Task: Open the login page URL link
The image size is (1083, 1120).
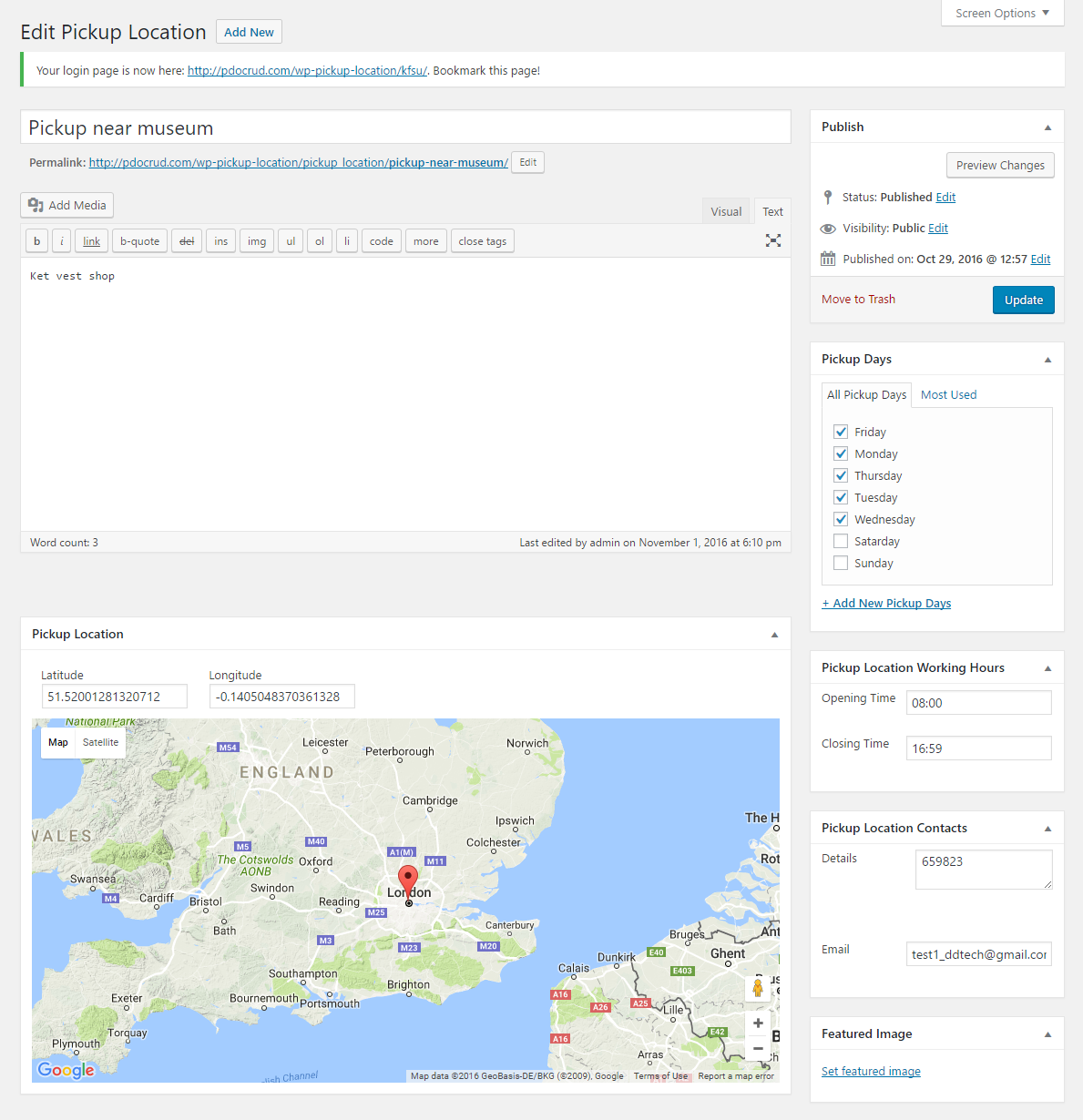Action: pyautogui.click(x=307, y=70)
